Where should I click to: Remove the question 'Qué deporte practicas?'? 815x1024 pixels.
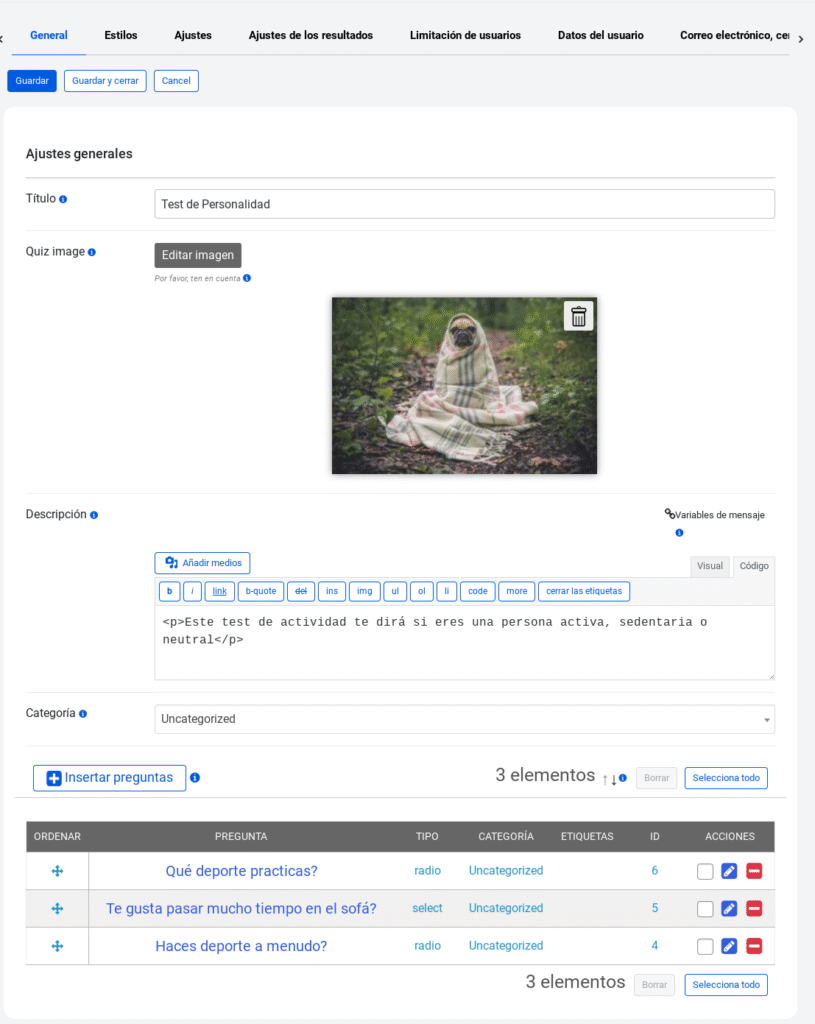(754, 871)
